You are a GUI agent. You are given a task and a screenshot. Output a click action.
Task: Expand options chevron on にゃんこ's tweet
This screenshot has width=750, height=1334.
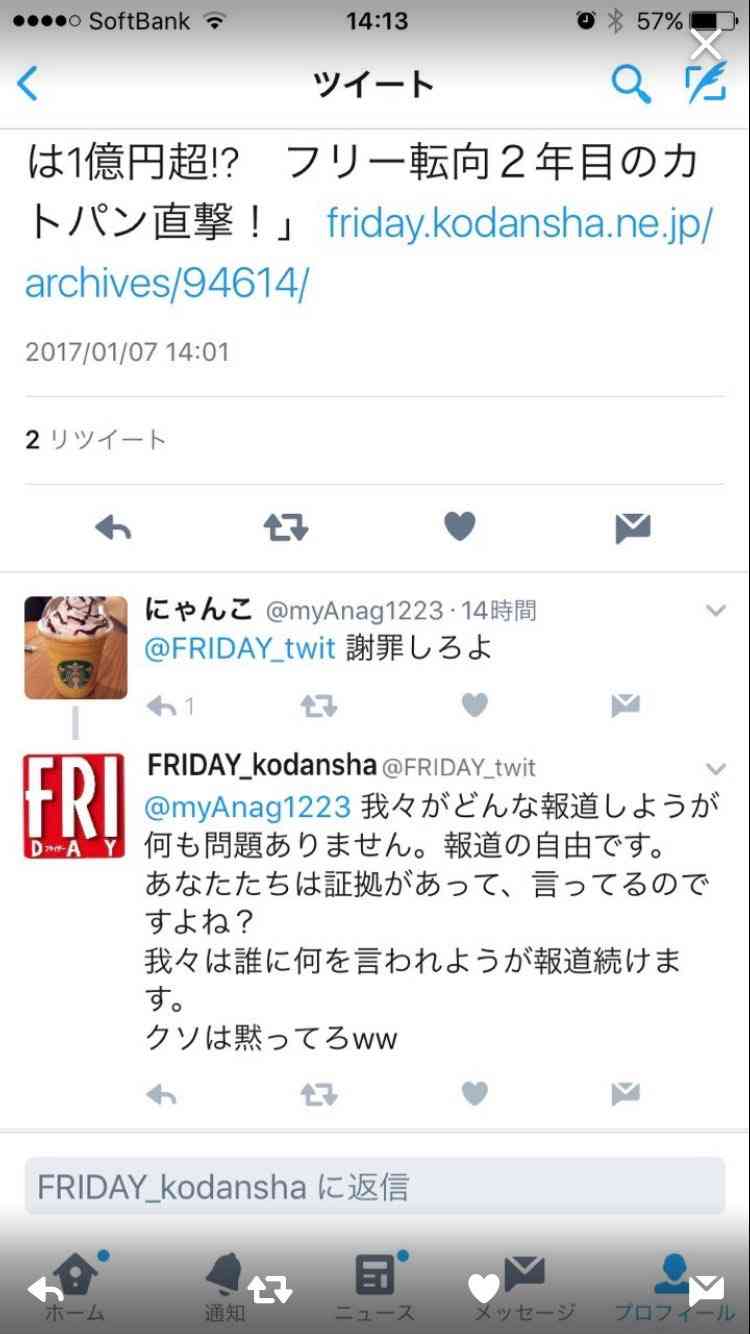tap(716, 610)
